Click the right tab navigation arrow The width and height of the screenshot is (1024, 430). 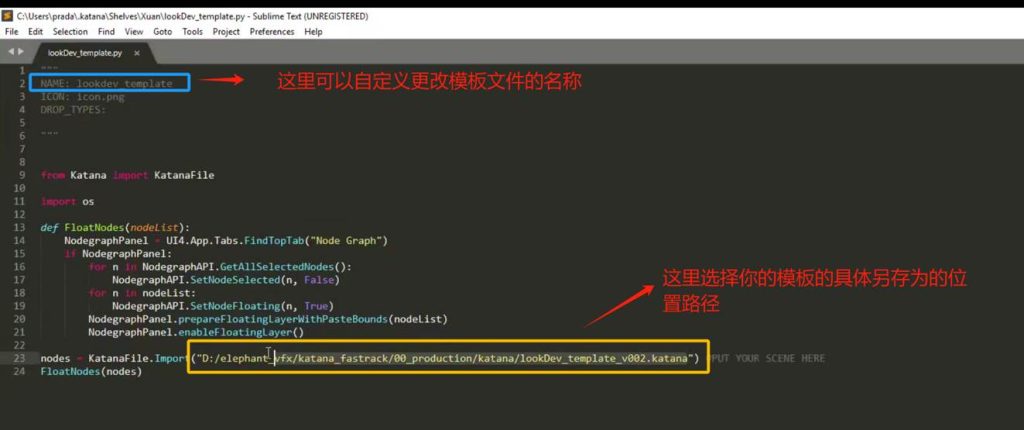click(21, 51)
